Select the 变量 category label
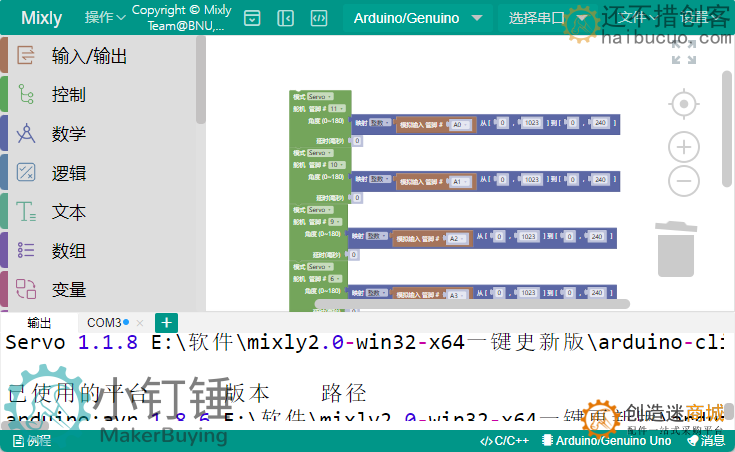The image size is (735, 452). [x=69, y=290]
